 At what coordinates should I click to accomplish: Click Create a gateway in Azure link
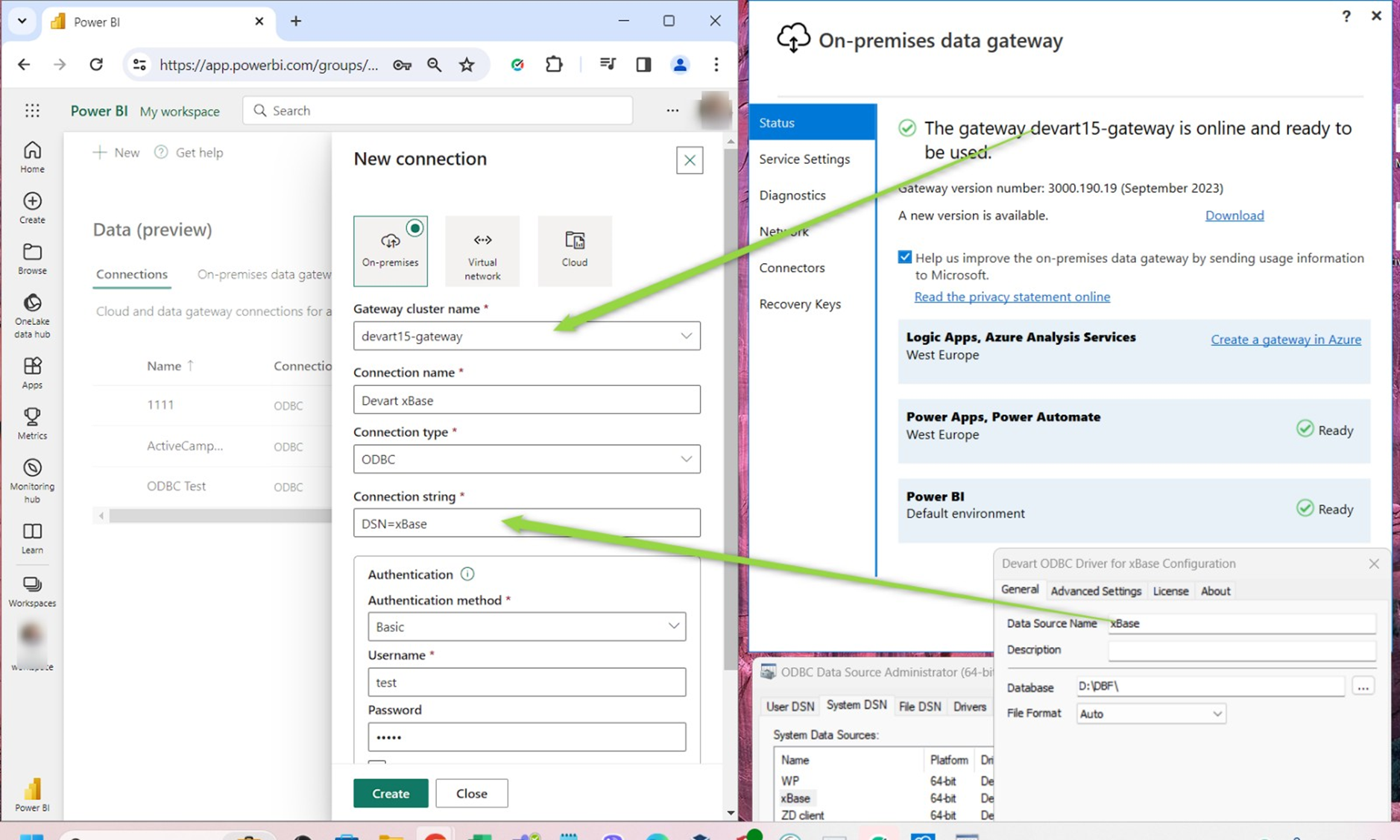[x=1285, y=339]
